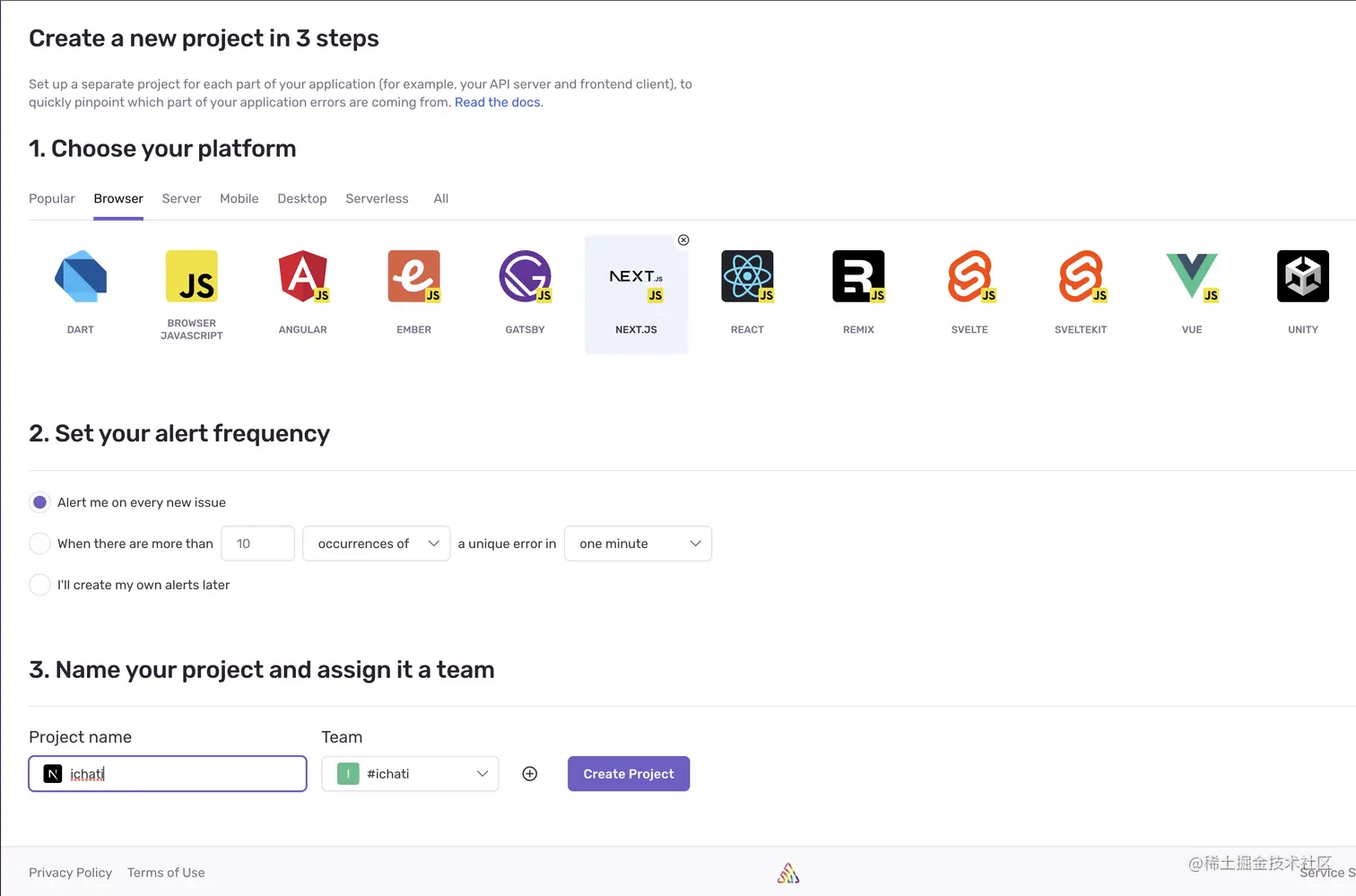Select When there are more than option
This screenshot has height=896, width=1356.
pyautogui.click(x=39, y=544)
